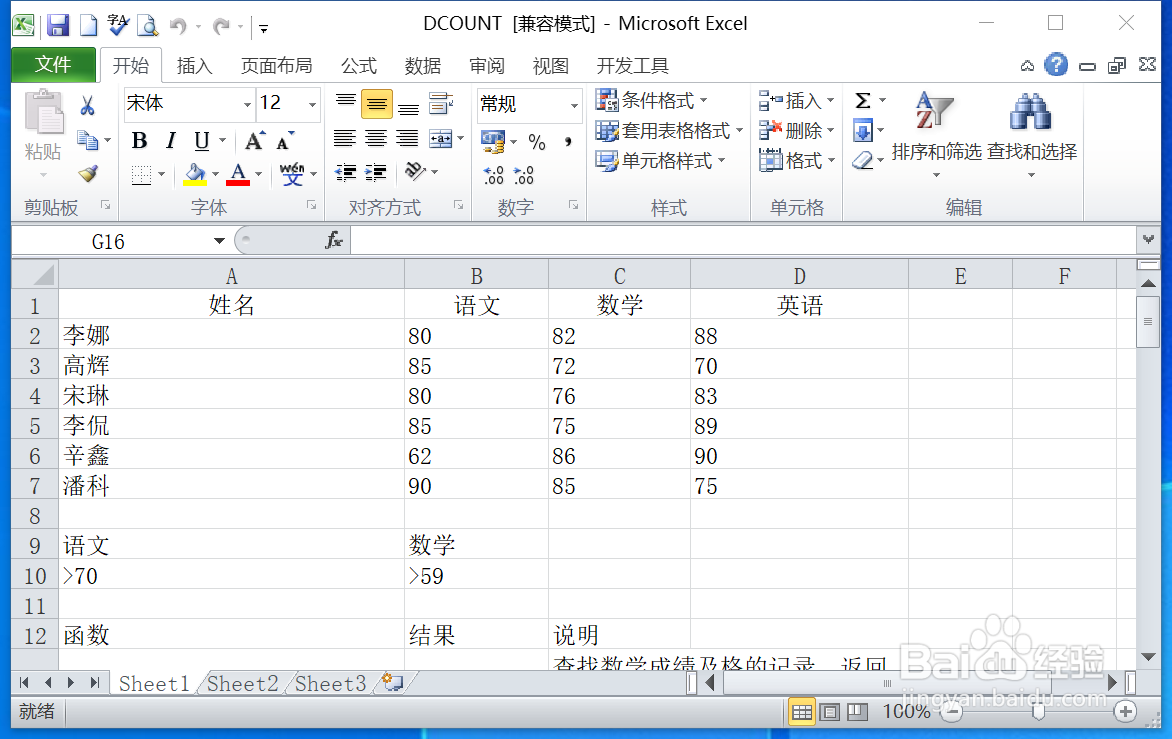Screen dimensions: 1172x739
Task: Toggle wrap text
Action: pos(441,104)
